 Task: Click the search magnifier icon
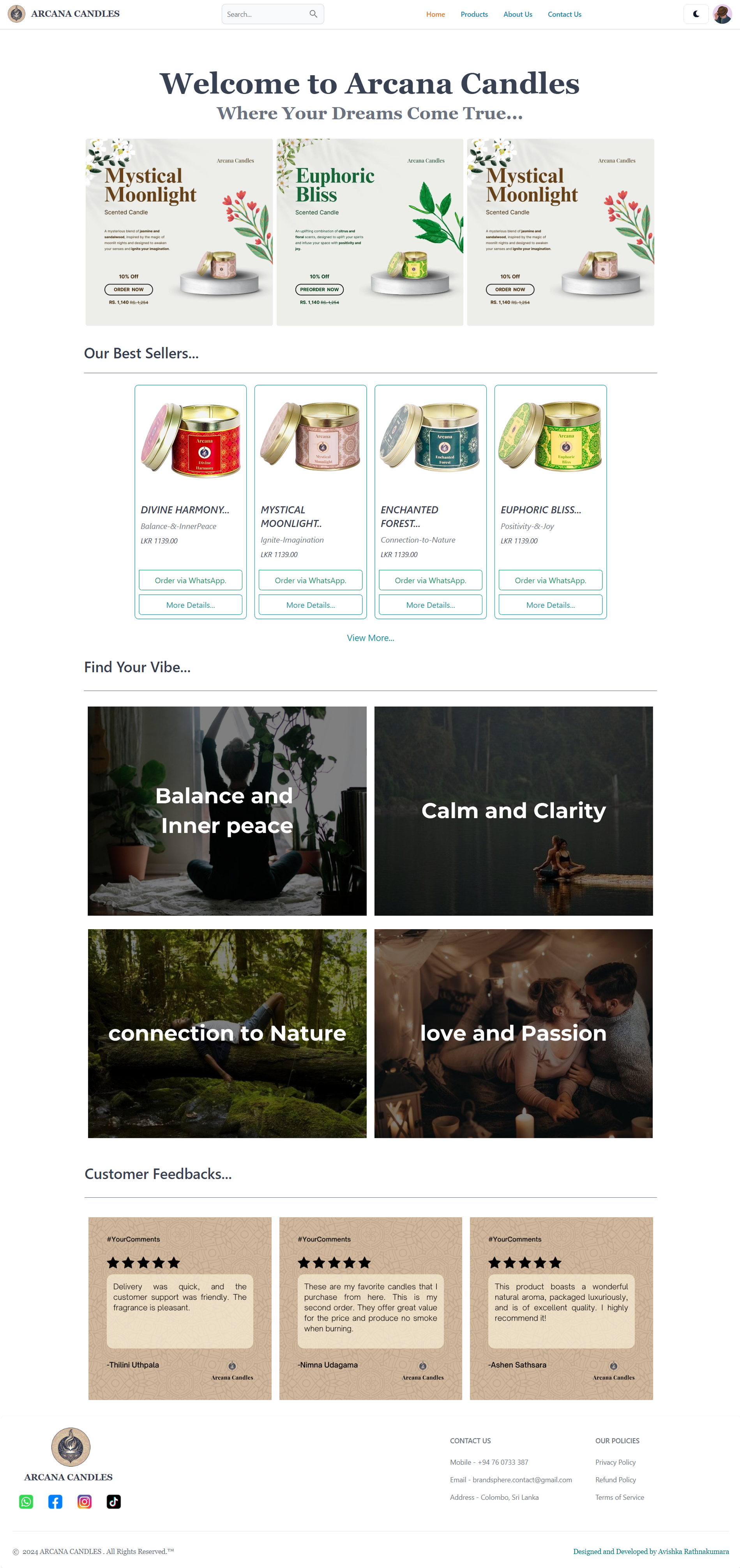click(x=313, y=14)
